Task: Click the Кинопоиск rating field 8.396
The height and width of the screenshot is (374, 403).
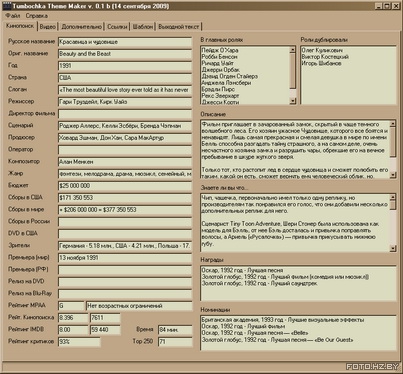Action: (73, 318)
